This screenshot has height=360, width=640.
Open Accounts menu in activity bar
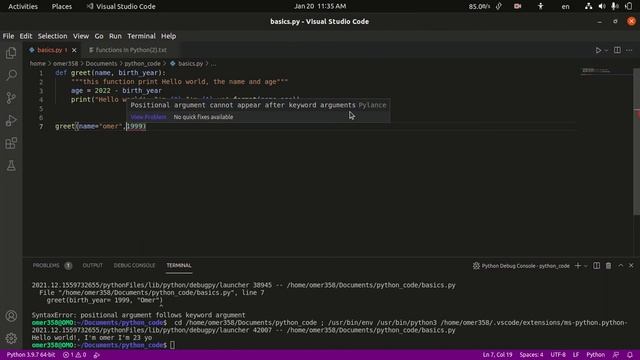point(11,316)
